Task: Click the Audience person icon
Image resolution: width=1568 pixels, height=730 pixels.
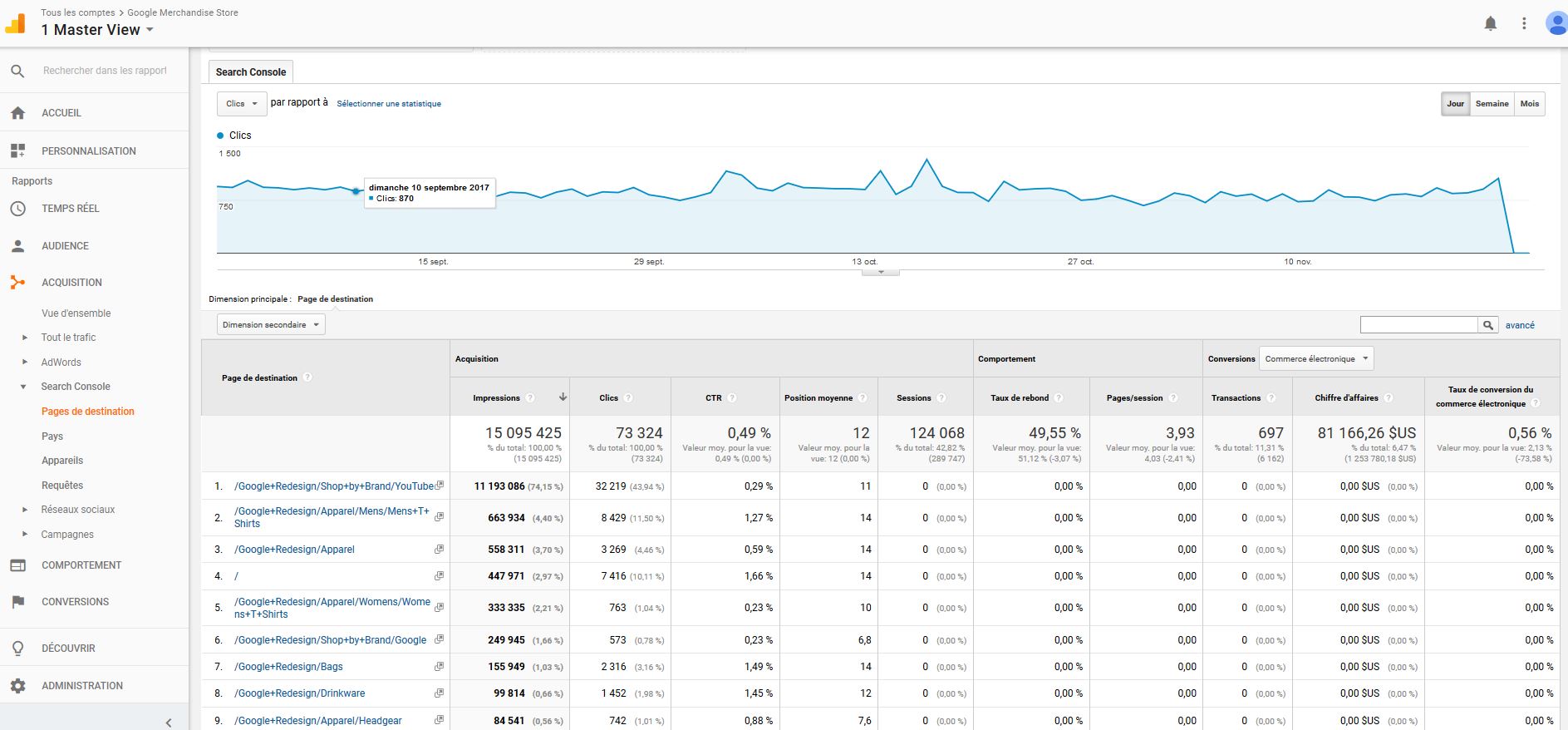Action: coord(17,246)
